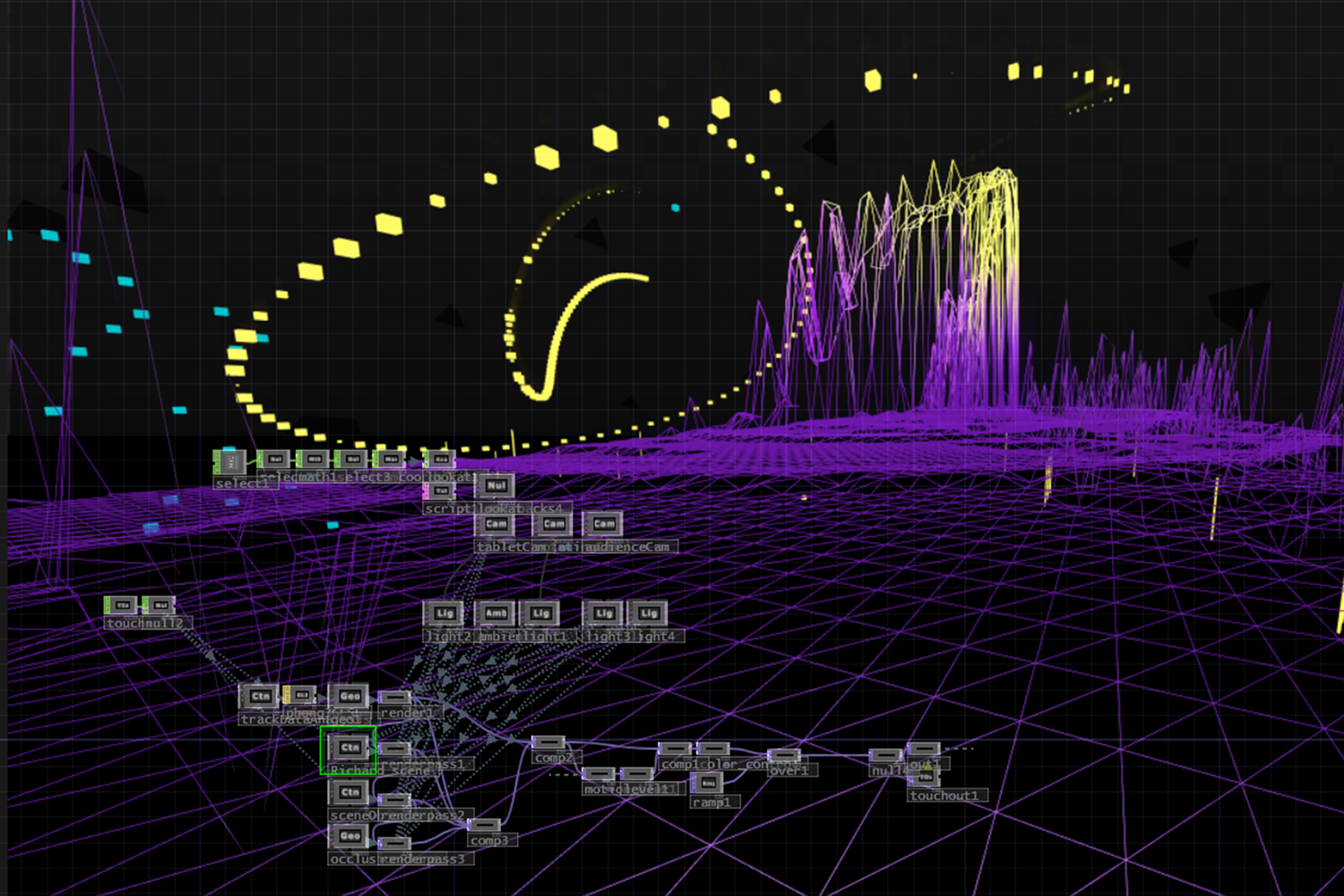Select the light4 Lig node
Viewport: 1344px width, 896px height.
(649, 614)
